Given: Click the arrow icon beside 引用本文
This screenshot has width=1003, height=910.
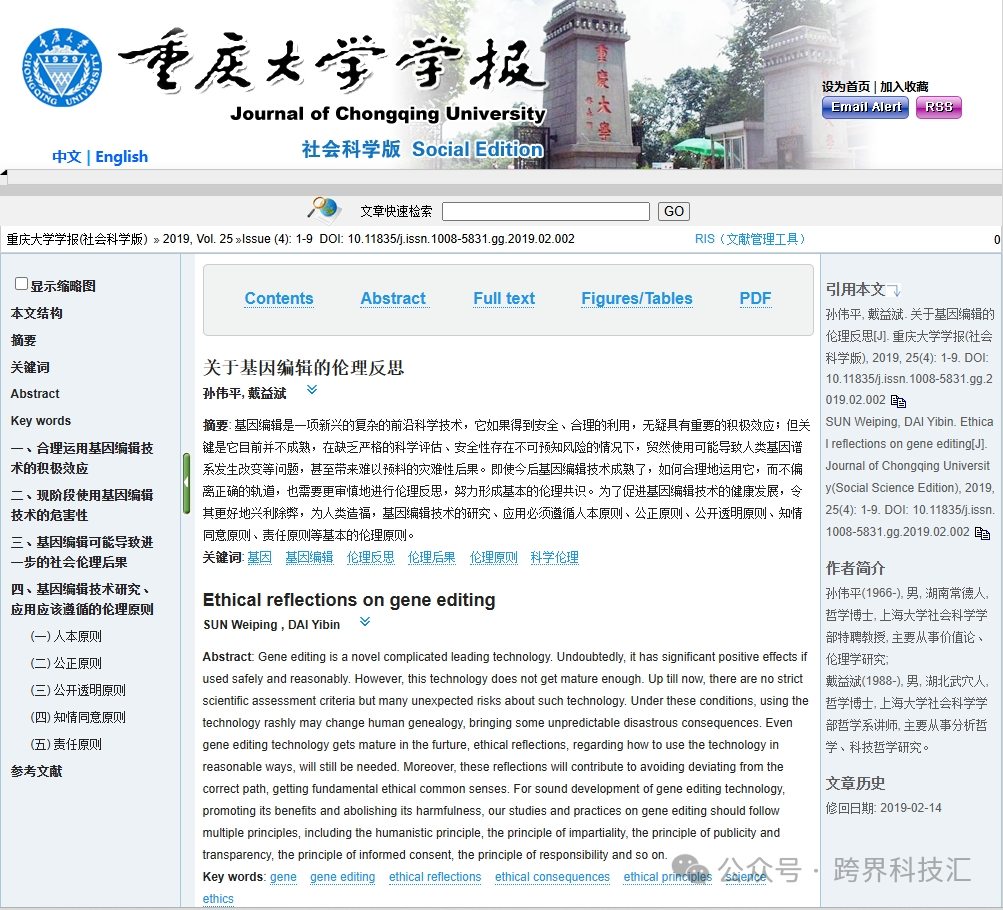Looking at the screenshot, I should 895,291.
